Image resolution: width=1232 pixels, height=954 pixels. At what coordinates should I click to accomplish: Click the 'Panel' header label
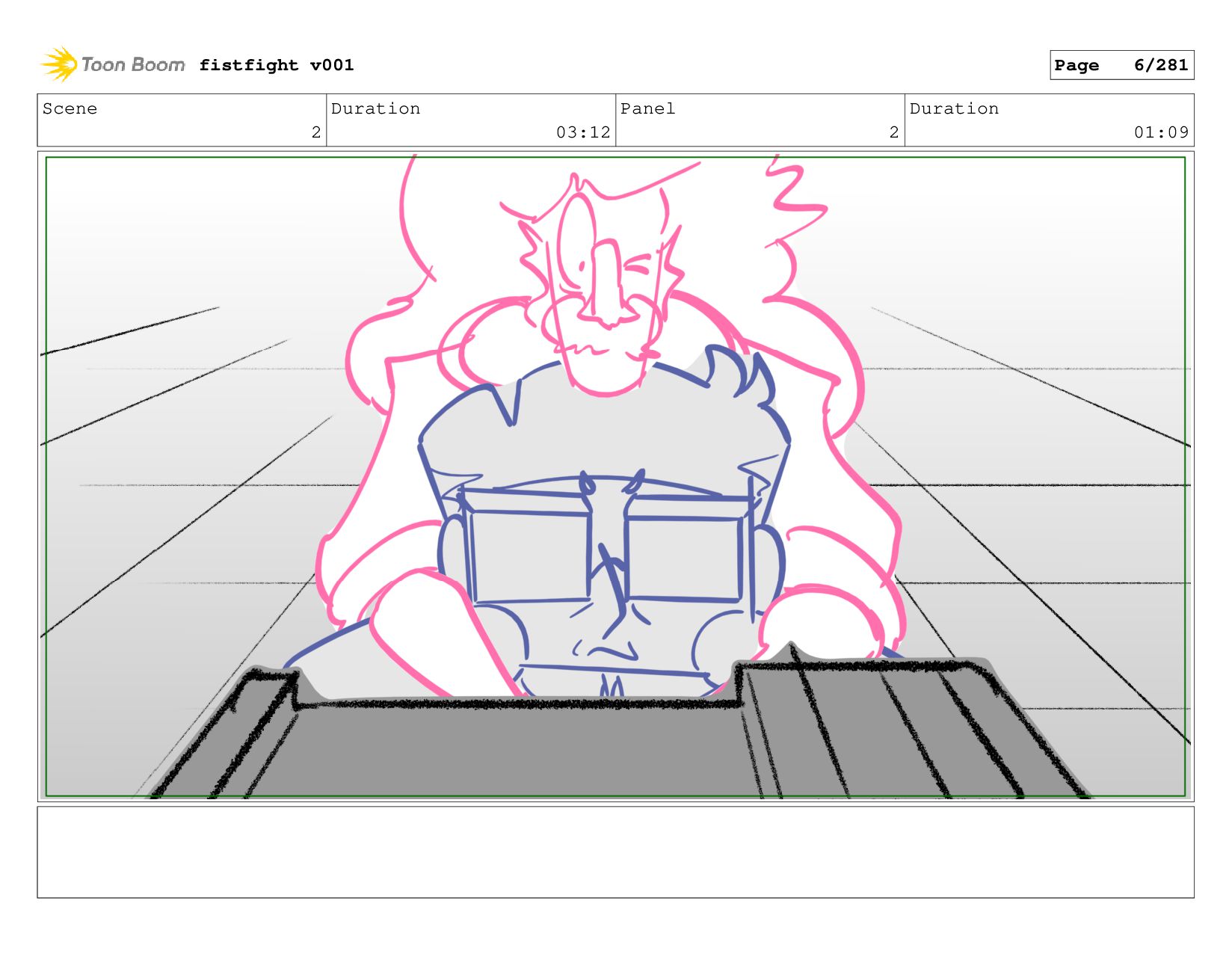click(x=647, y=108)
